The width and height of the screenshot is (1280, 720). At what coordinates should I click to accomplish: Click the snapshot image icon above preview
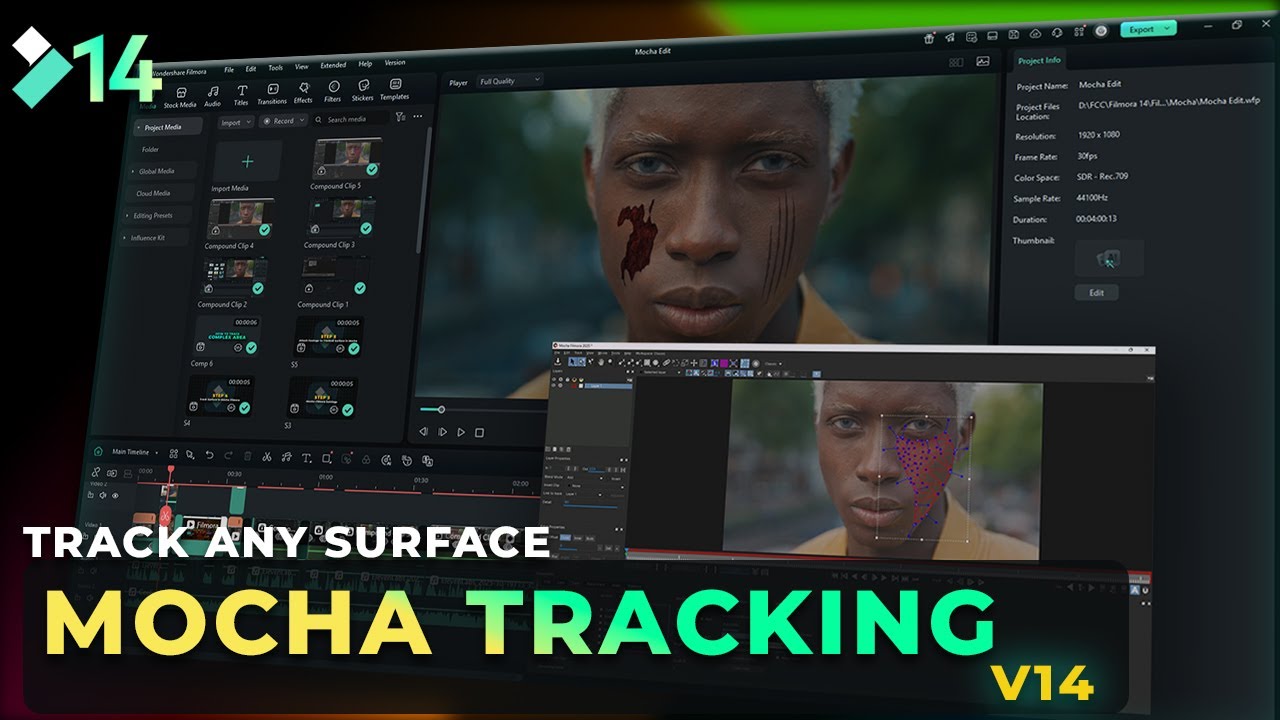click(983, 61)
